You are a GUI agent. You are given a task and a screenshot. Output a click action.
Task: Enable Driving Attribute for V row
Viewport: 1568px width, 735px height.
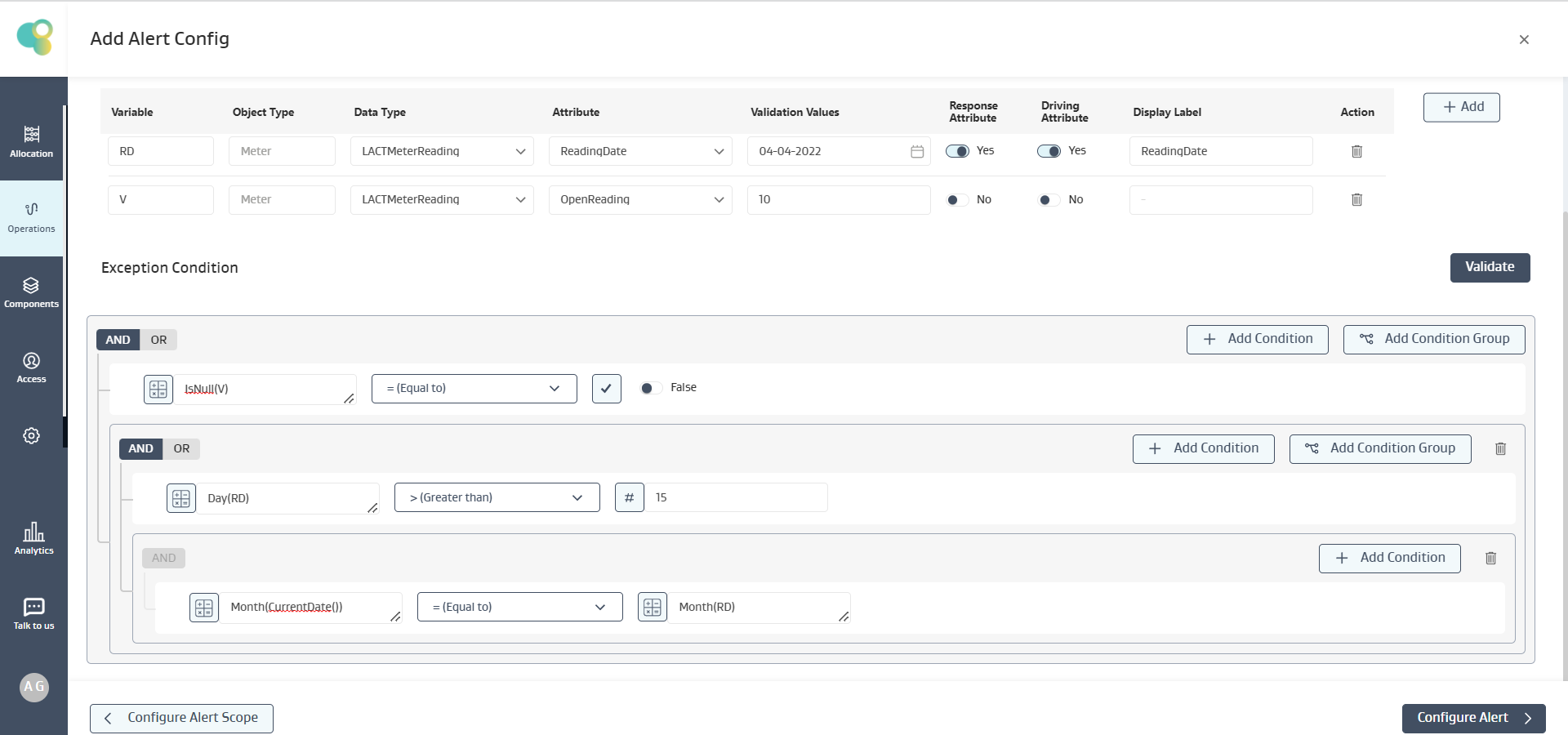1049,199
